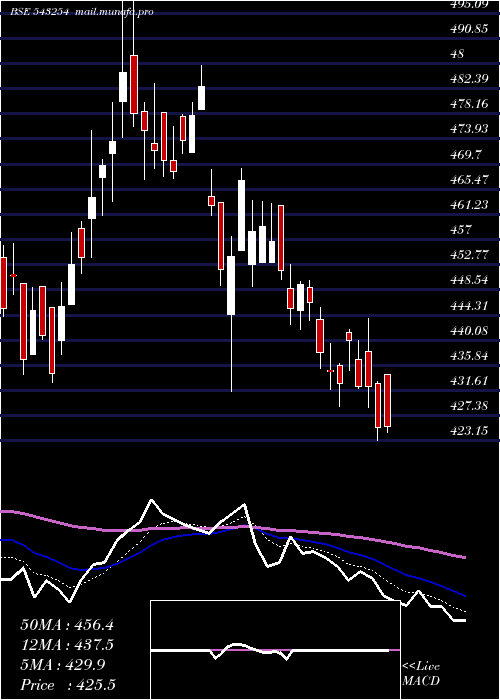500x700 pixels.
Task: Click the 473.93 price axis label
Action: pyautogui.click(x=469, y=129)
